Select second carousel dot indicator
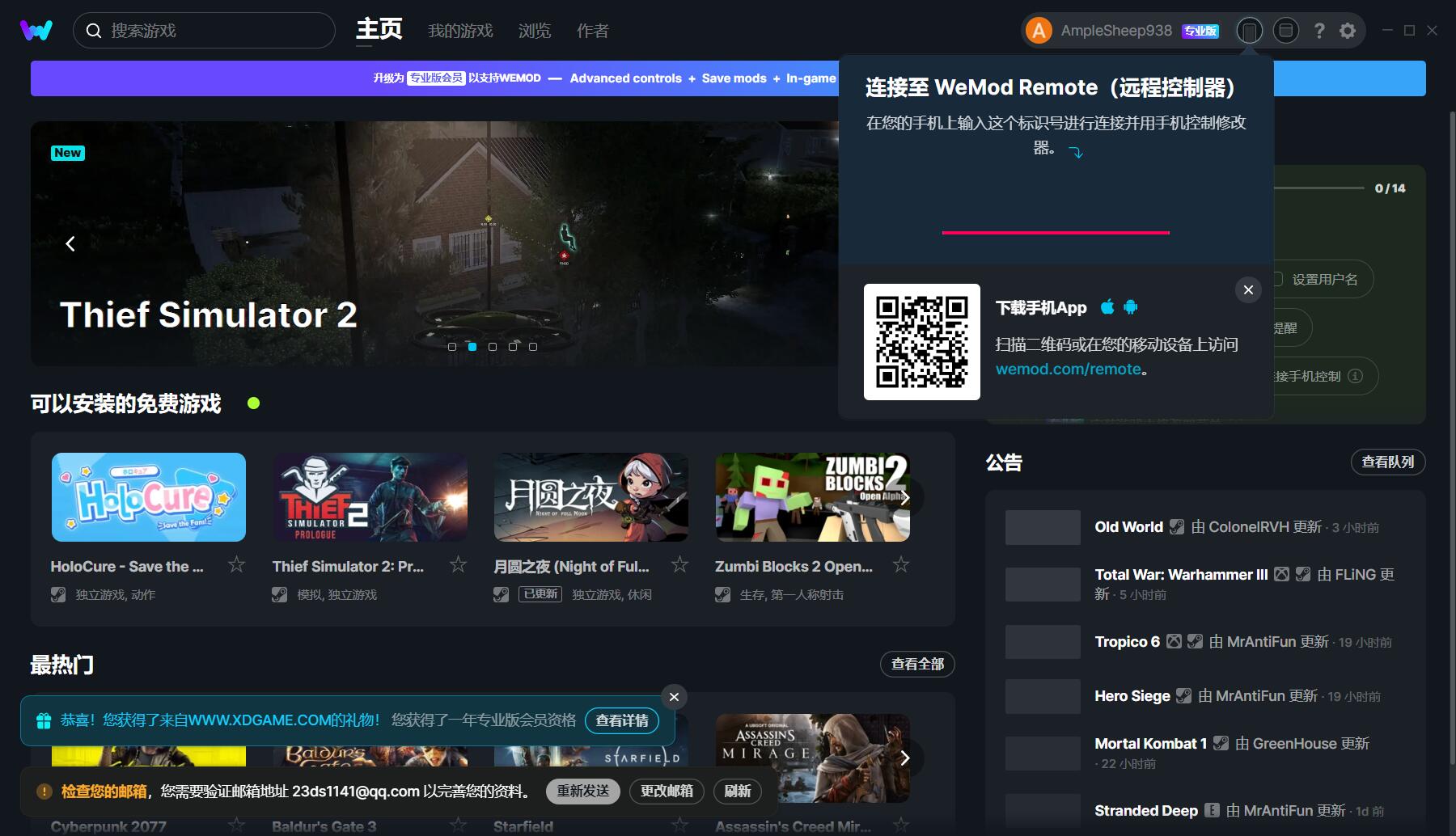 pos(472,347)
